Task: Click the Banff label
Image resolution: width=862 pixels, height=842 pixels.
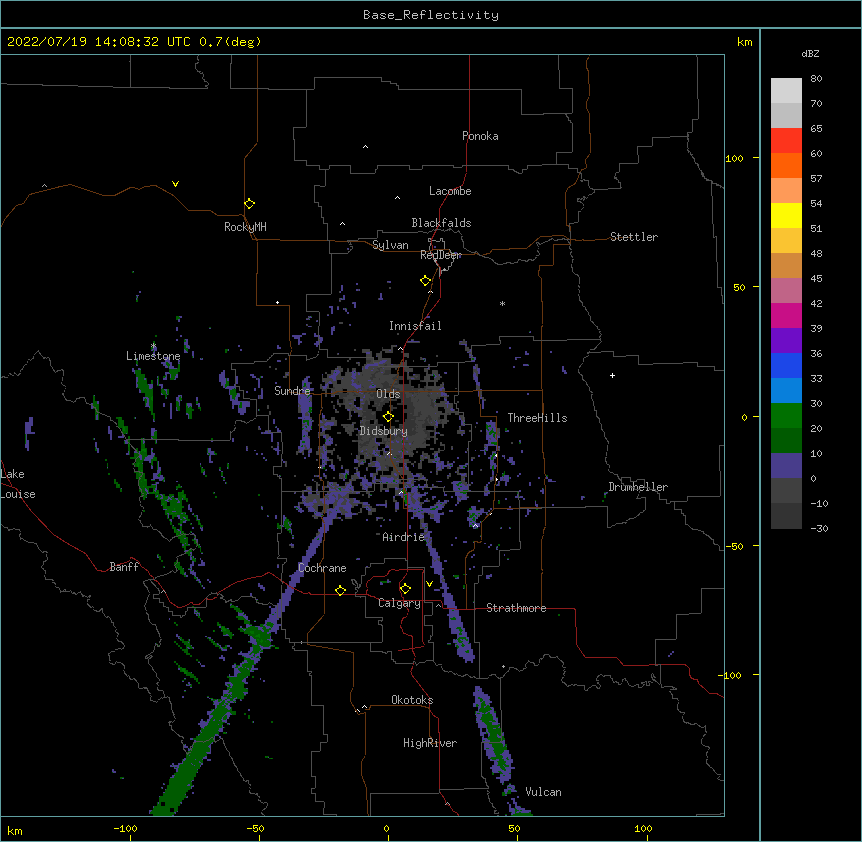Action: click(124, 567)
